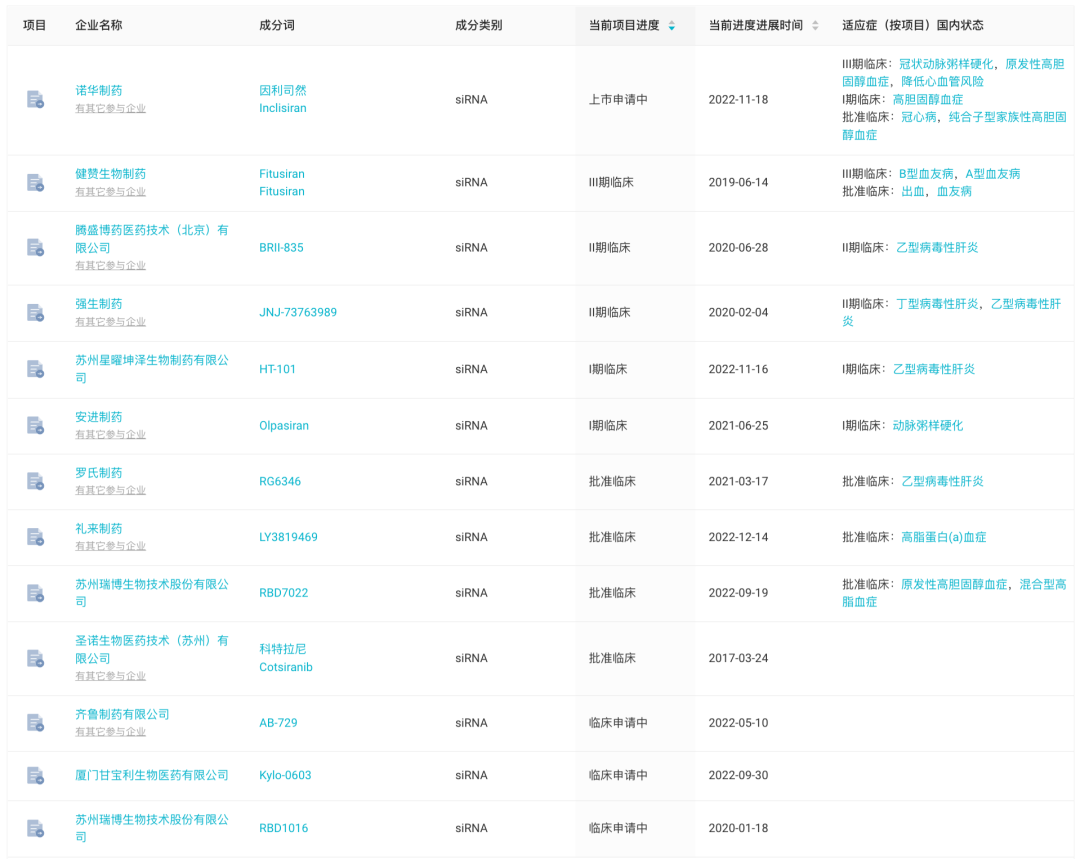
Task: Open indication link 高脂蛋白(a)血症
Action: click(x=944, y=537)
